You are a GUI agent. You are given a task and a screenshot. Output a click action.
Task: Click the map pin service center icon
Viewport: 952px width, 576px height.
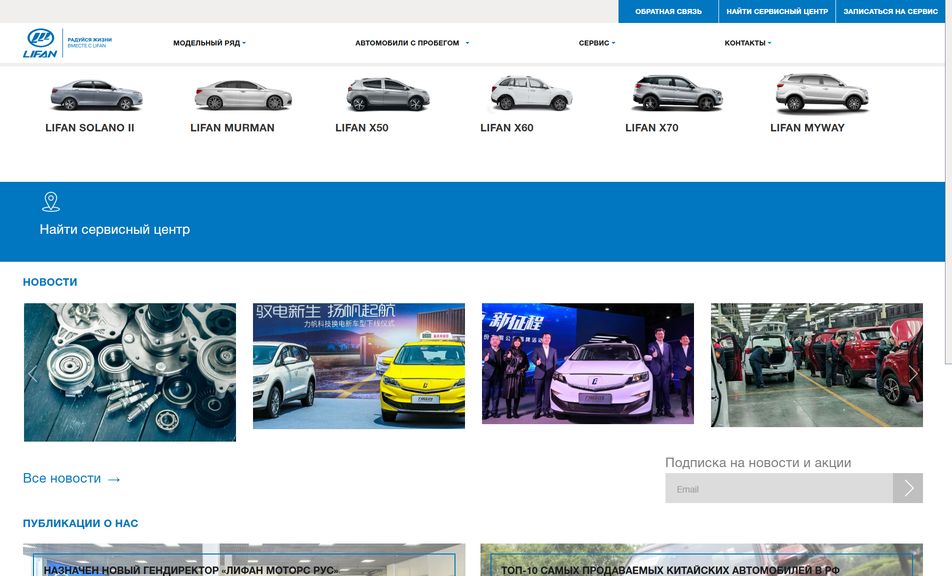click(51, 202)
